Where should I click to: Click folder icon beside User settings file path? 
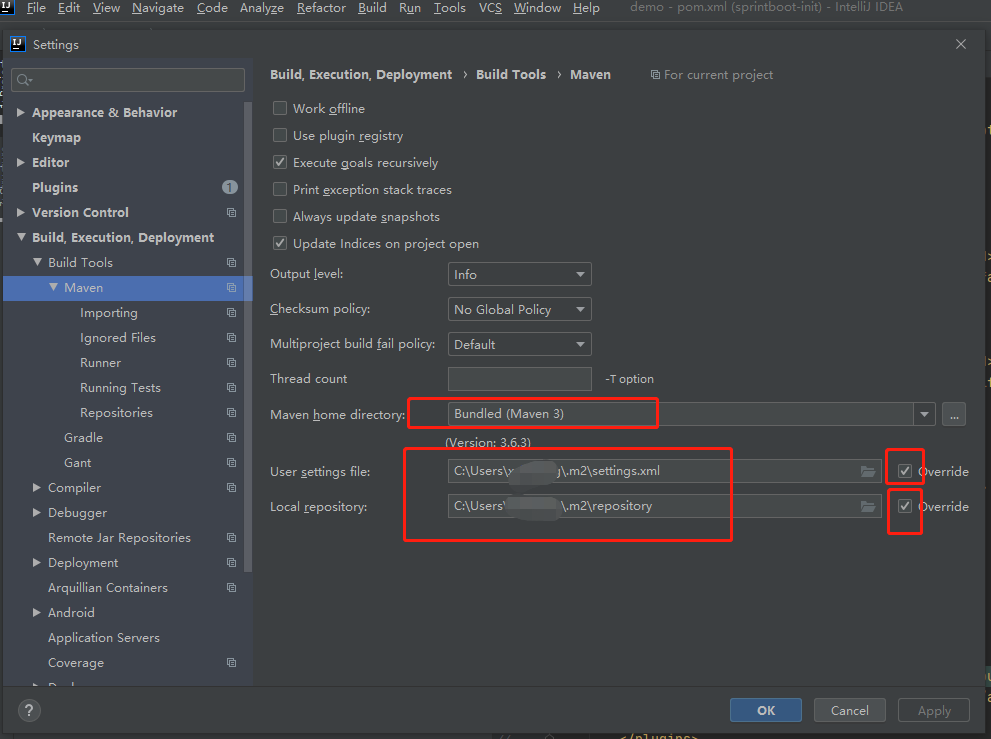click(x=867, y=471)
